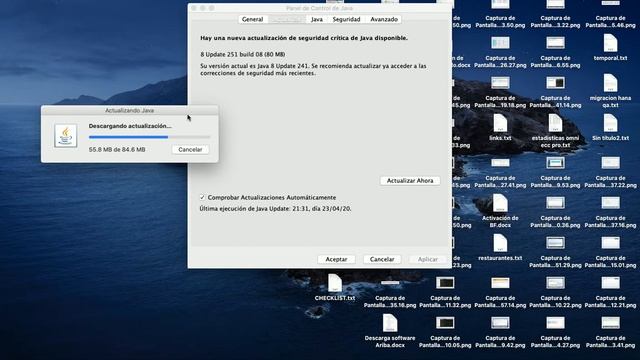Select the Sin titulo2.txt file icon

coord(610,124)
